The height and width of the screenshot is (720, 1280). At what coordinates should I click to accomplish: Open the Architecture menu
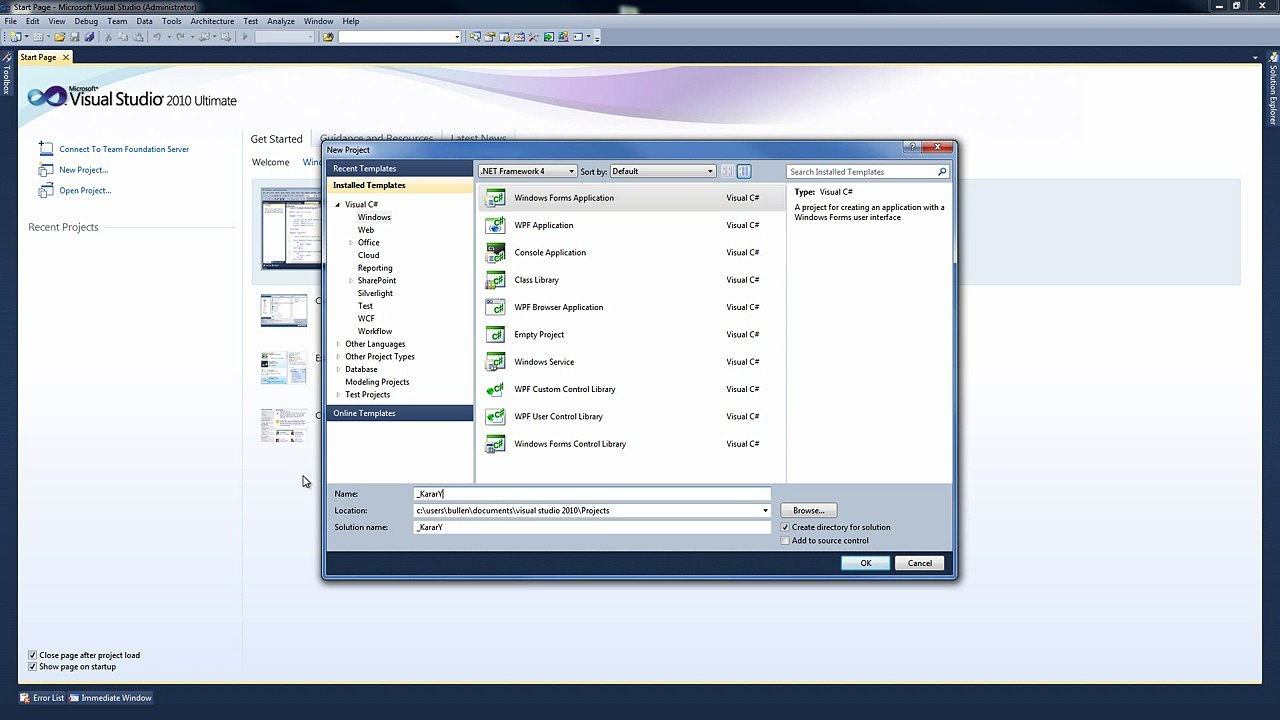(x=212, y=21)
